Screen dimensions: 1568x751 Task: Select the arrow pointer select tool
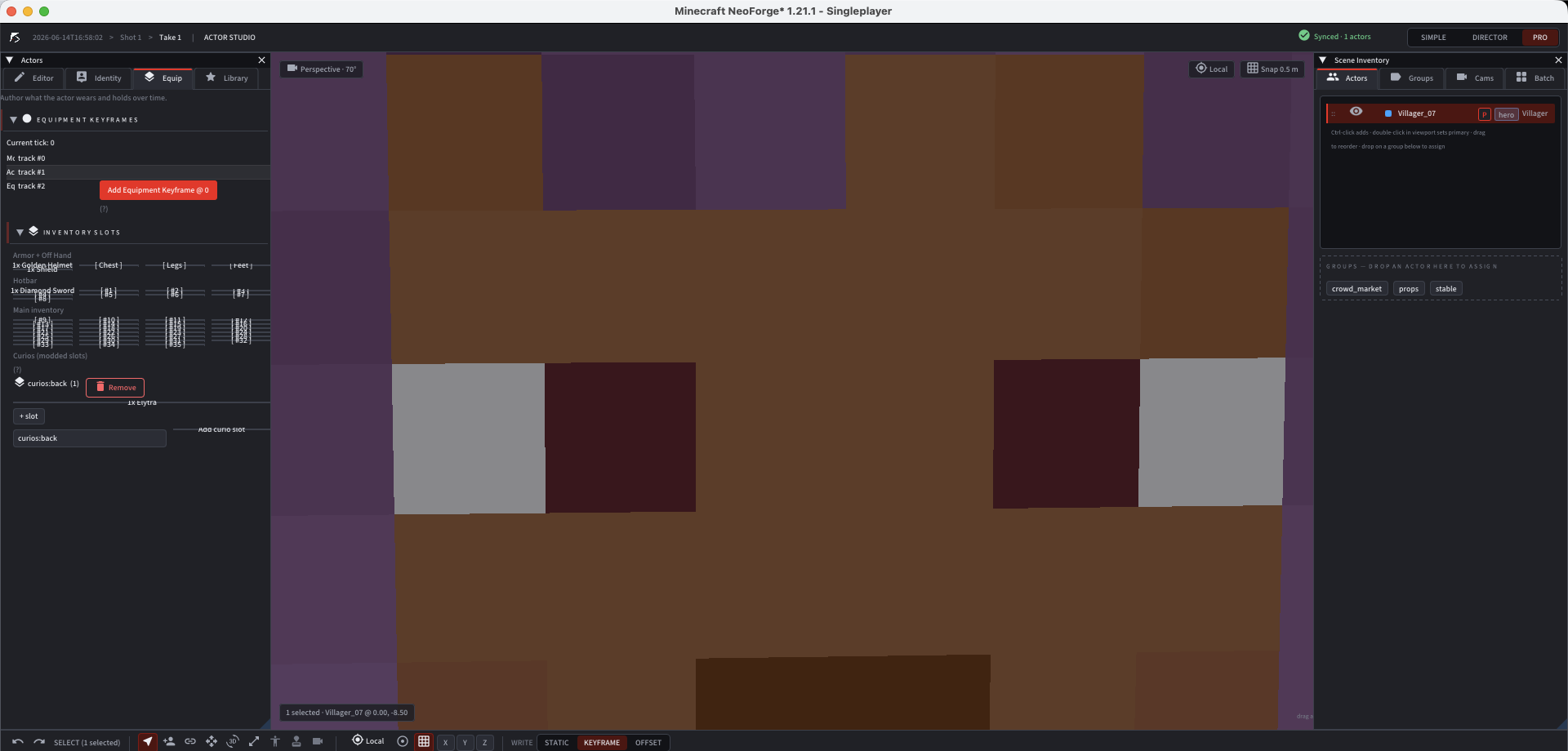coord(148,741)
